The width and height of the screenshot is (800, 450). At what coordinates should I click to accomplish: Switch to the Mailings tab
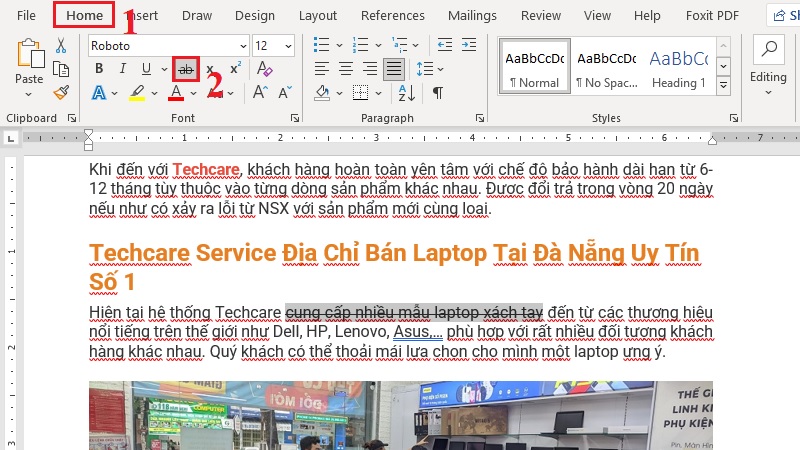pos(472,16)
